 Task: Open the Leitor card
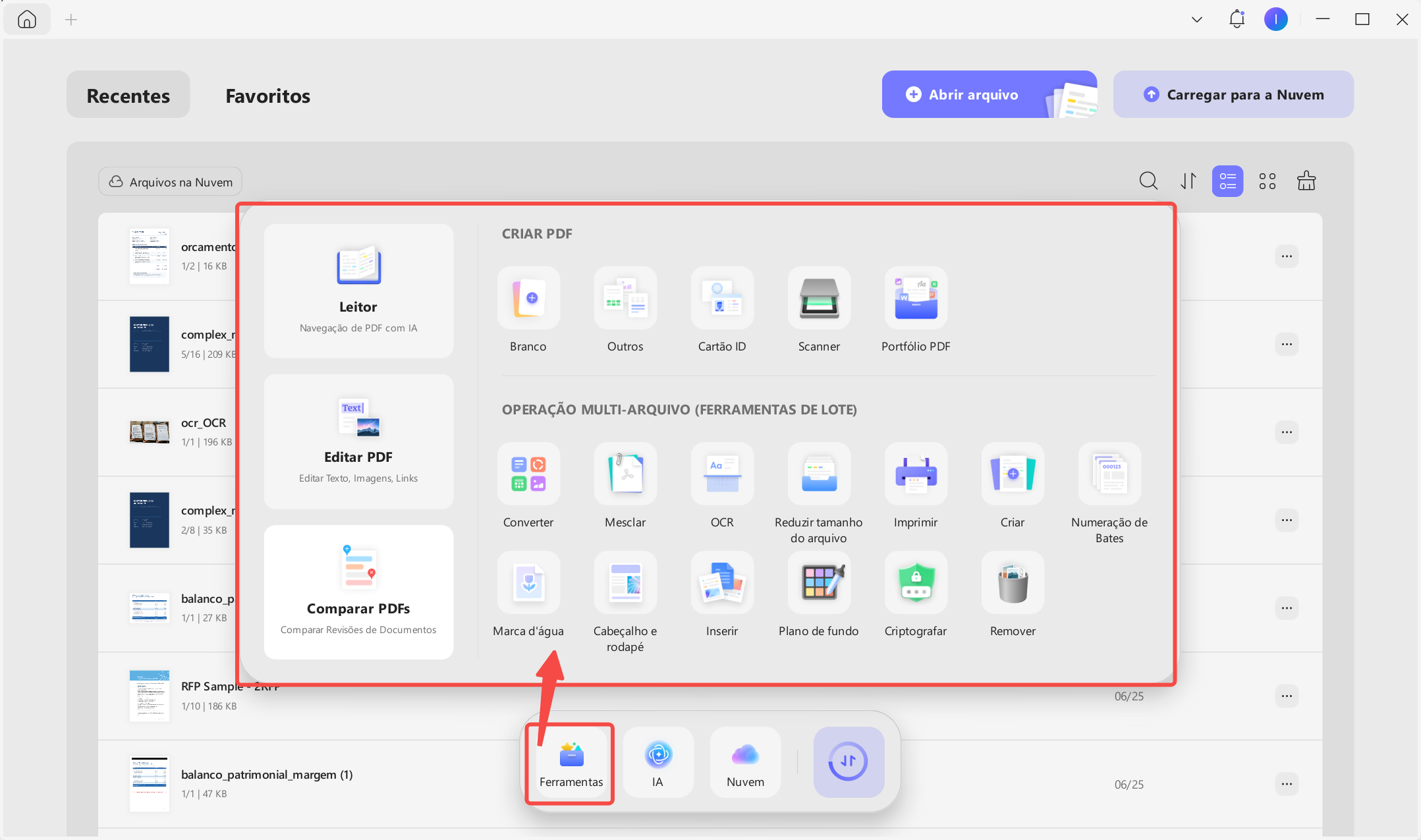point(358,291)
